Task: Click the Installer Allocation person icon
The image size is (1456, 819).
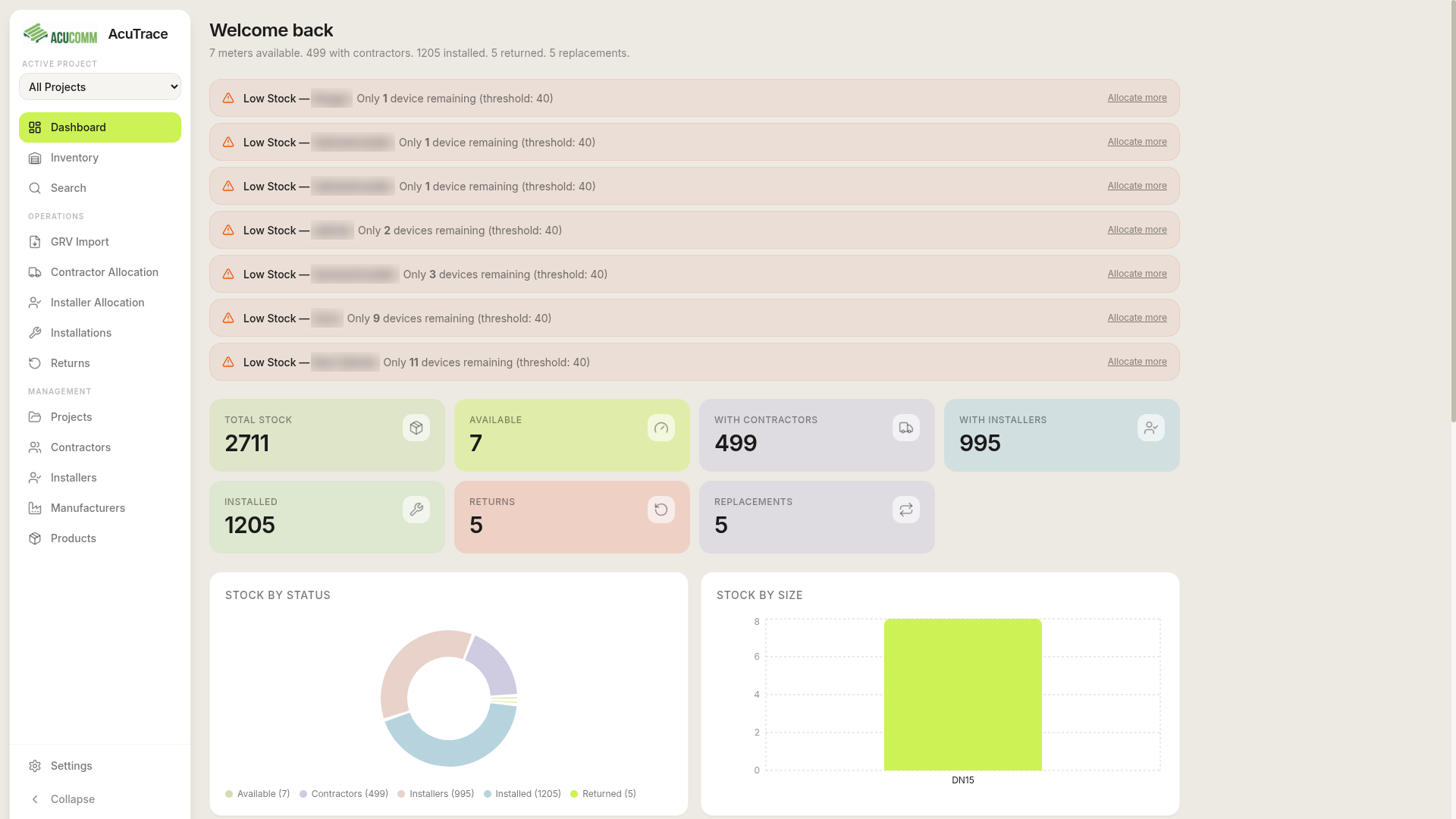Action: pyautogui.click(x=35, y=303)
